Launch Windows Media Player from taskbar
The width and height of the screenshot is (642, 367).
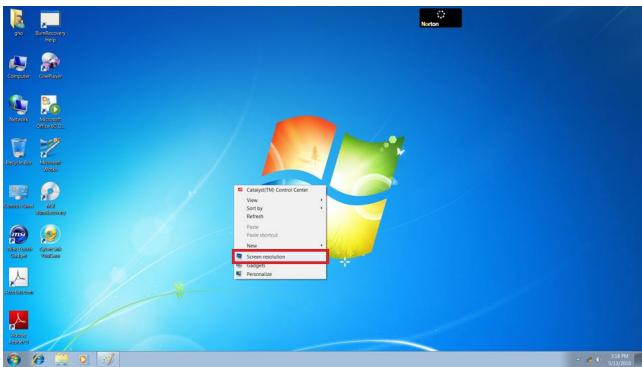(x=84, y=360)
